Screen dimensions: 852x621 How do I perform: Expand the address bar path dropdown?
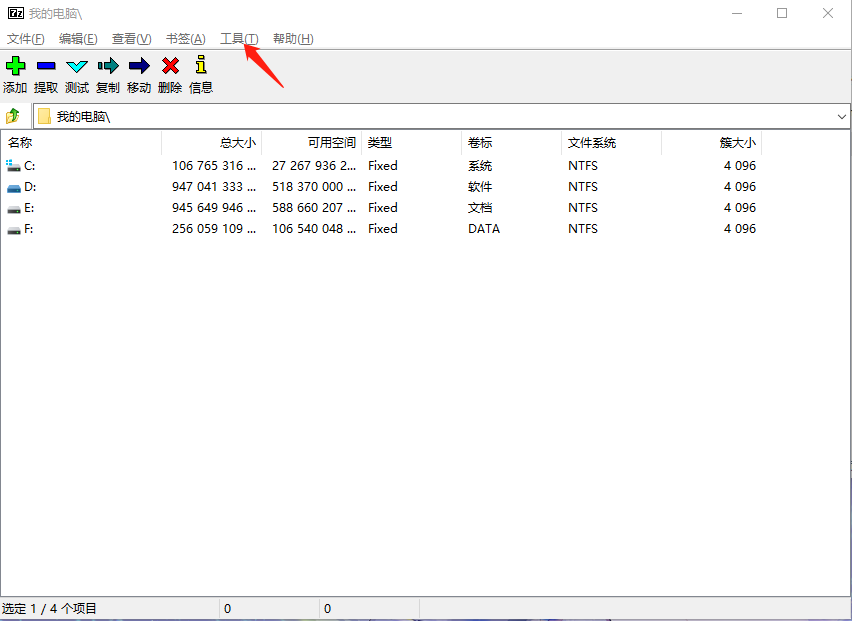[841, 117]
